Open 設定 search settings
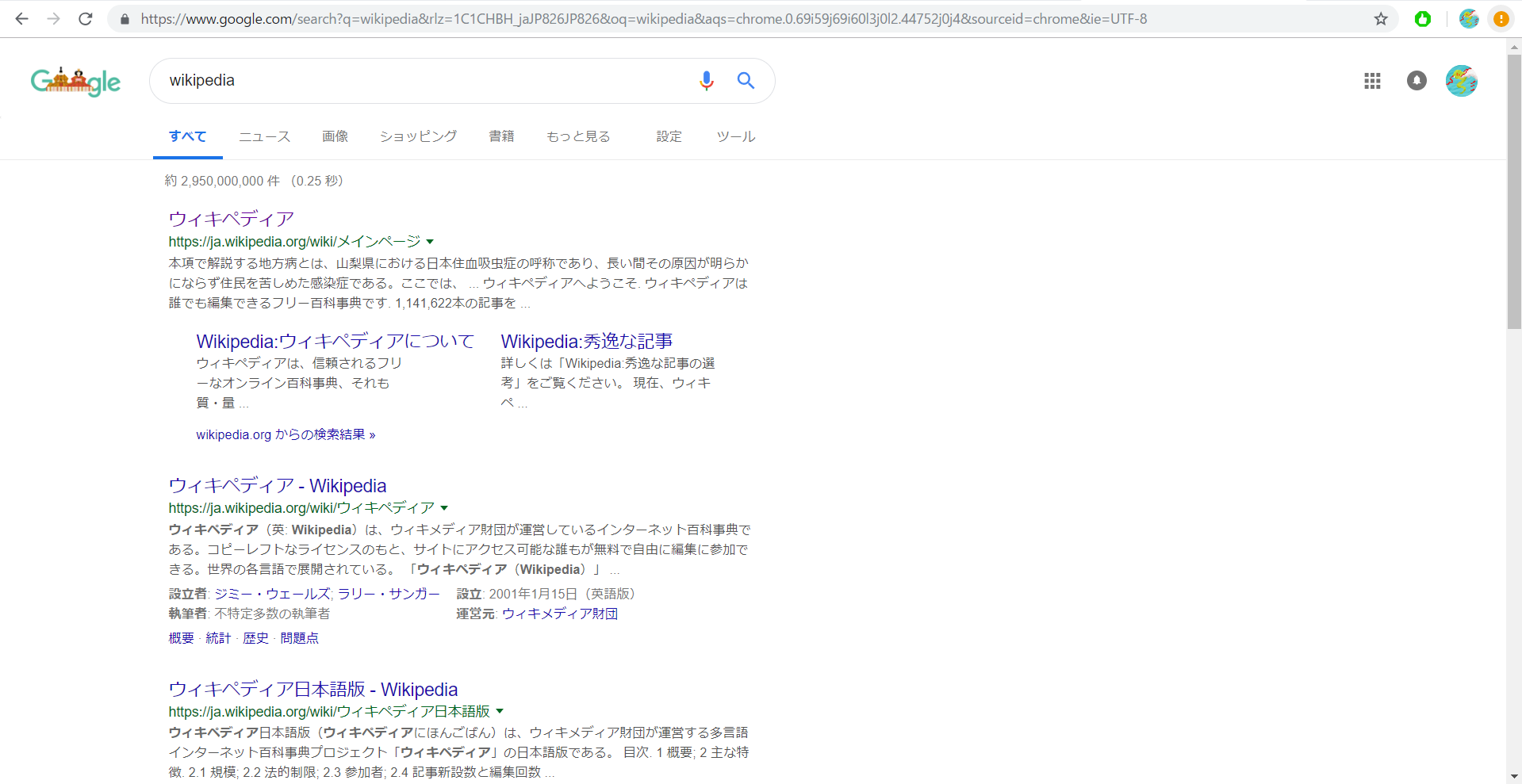The image size is (1522, 784). (669, 136)
